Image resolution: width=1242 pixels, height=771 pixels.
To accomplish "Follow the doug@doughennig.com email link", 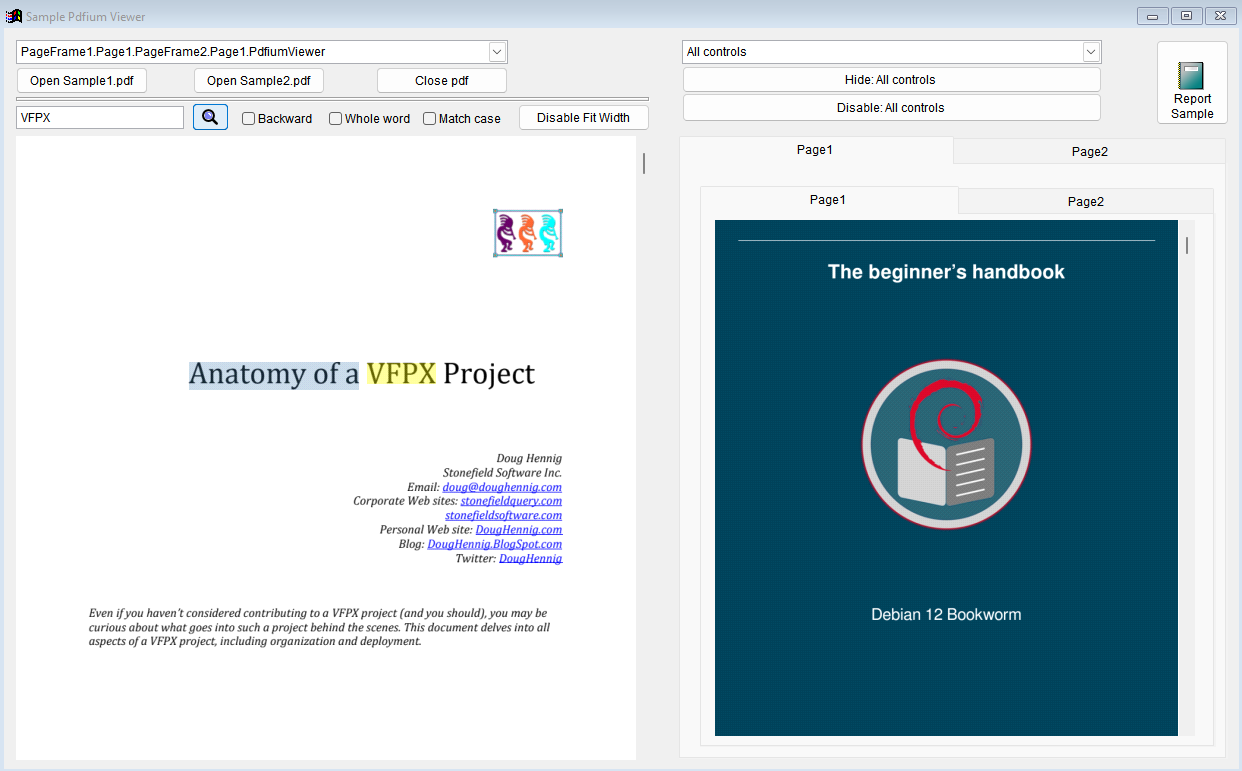I will [x=502, y=487].
